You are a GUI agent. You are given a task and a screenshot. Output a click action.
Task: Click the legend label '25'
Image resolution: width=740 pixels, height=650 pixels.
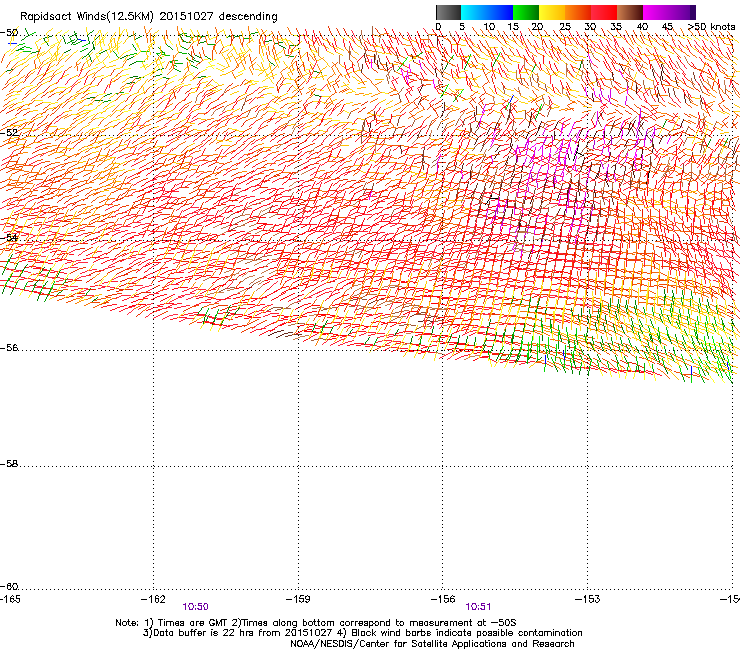pos(564,26)
